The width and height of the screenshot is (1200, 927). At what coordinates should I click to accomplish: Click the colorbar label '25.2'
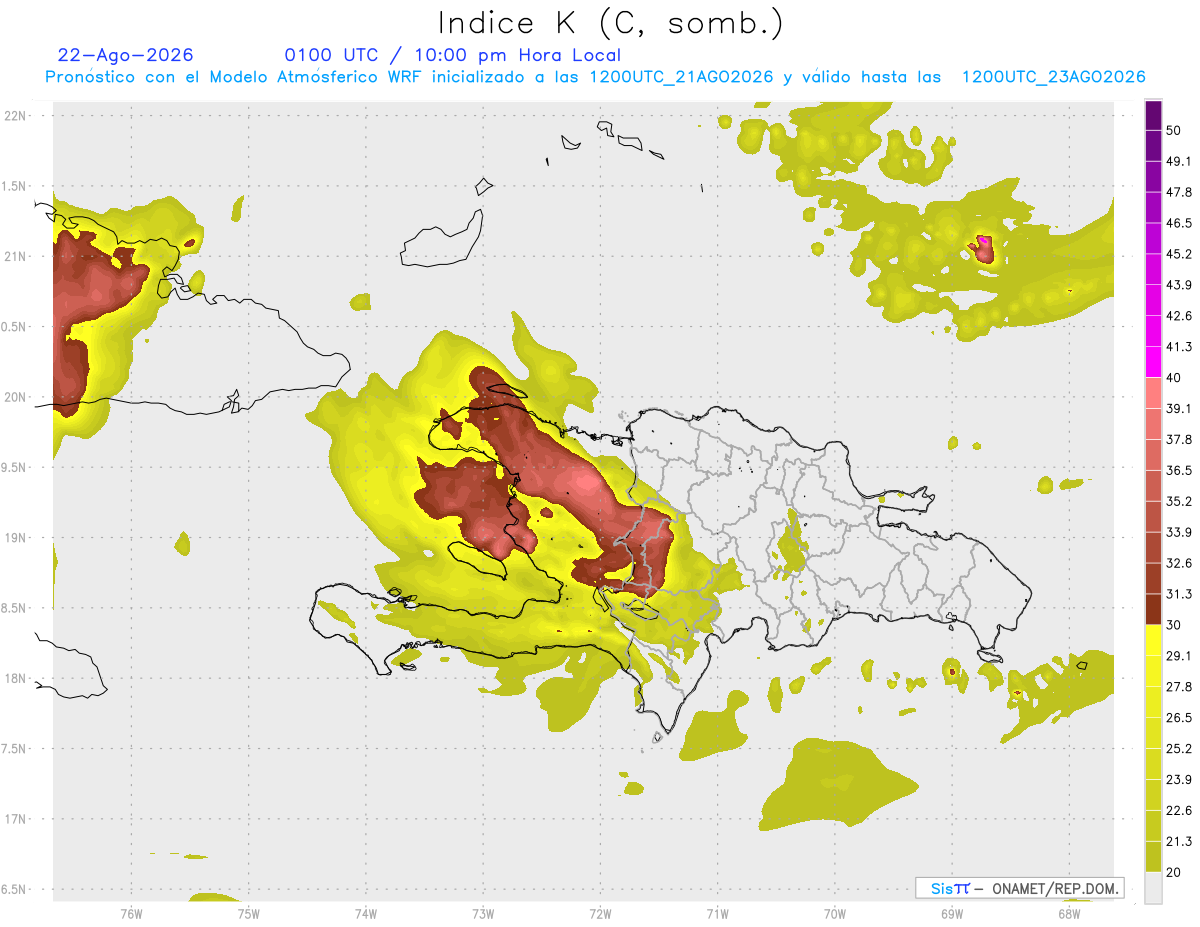click(1178, 749)
